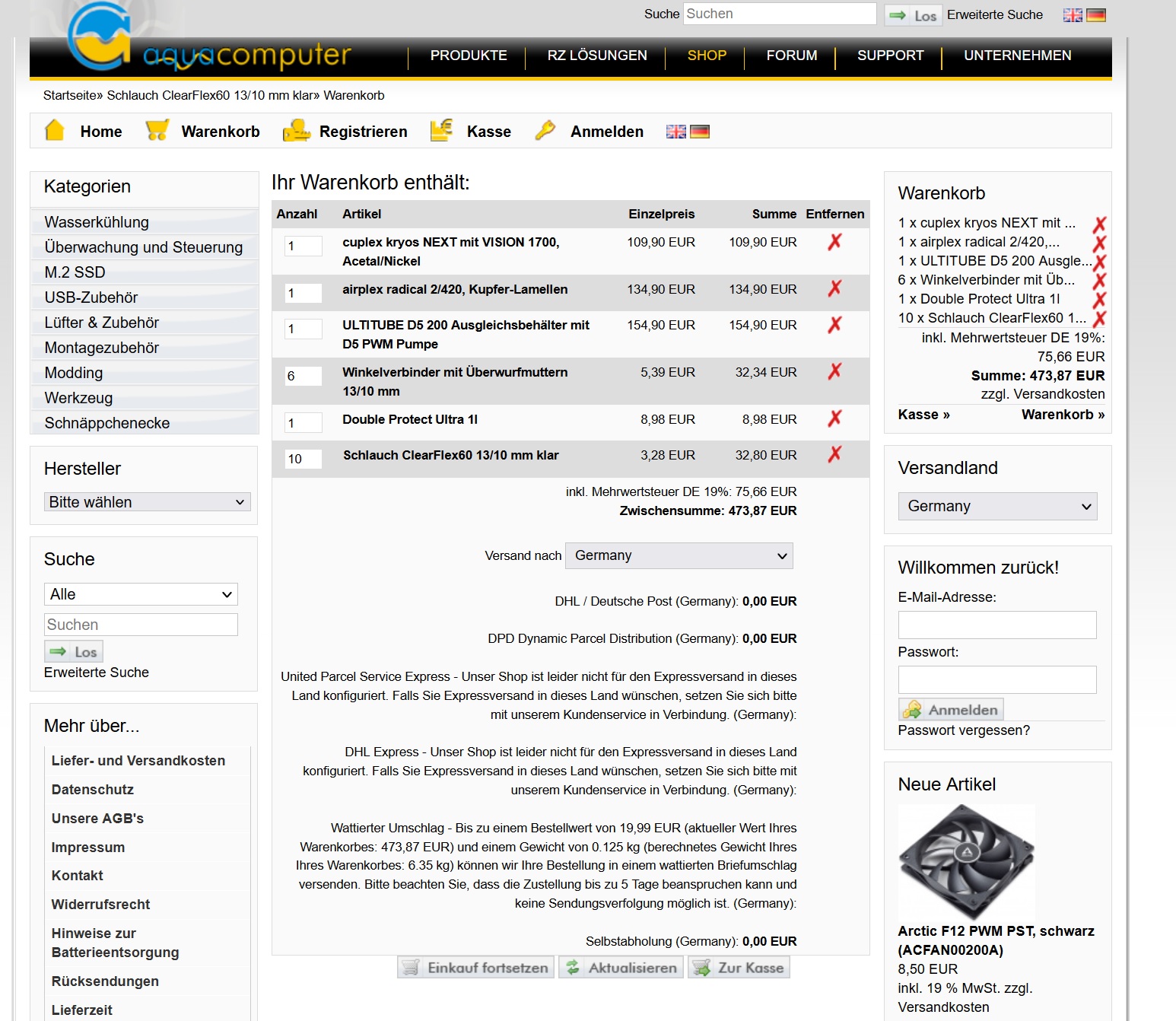
Task: Click the Home house icon
Action: (x=55, y=130)
